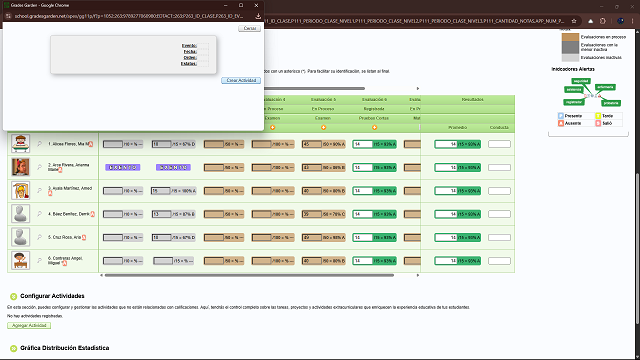640x360 pixels.
Task: Click red absent badge under Arce Rivera name
Action: point(60,170)
